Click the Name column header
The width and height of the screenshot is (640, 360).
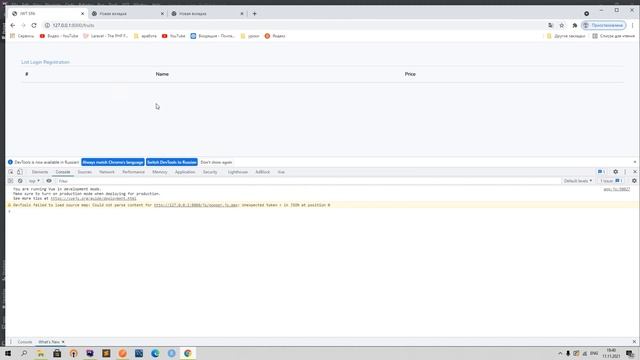pyautogui.click(x=162, y=74)
